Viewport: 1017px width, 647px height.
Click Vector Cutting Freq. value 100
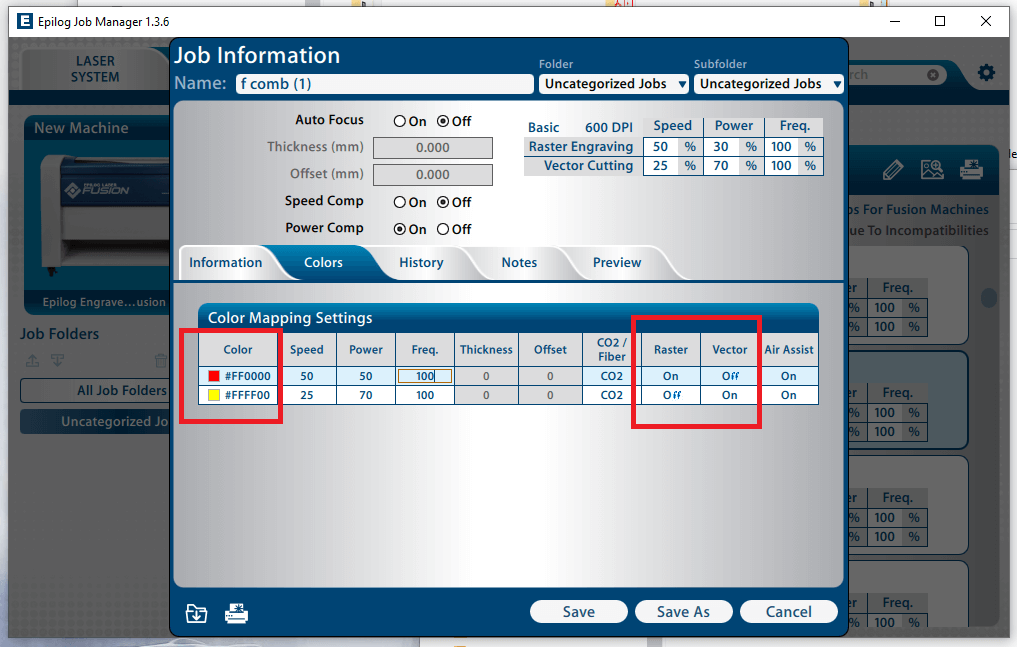pyautogui.click(x=781, y=166)
